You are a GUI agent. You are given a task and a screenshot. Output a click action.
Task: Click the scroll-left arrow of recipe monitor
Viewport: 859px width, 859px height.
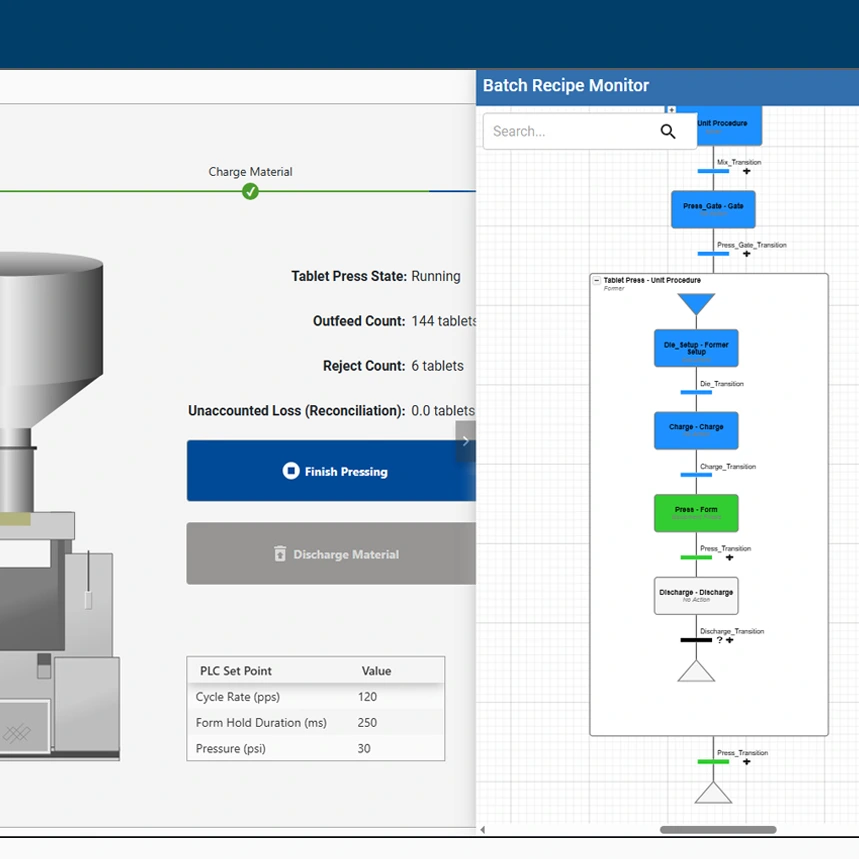(483, 829)
